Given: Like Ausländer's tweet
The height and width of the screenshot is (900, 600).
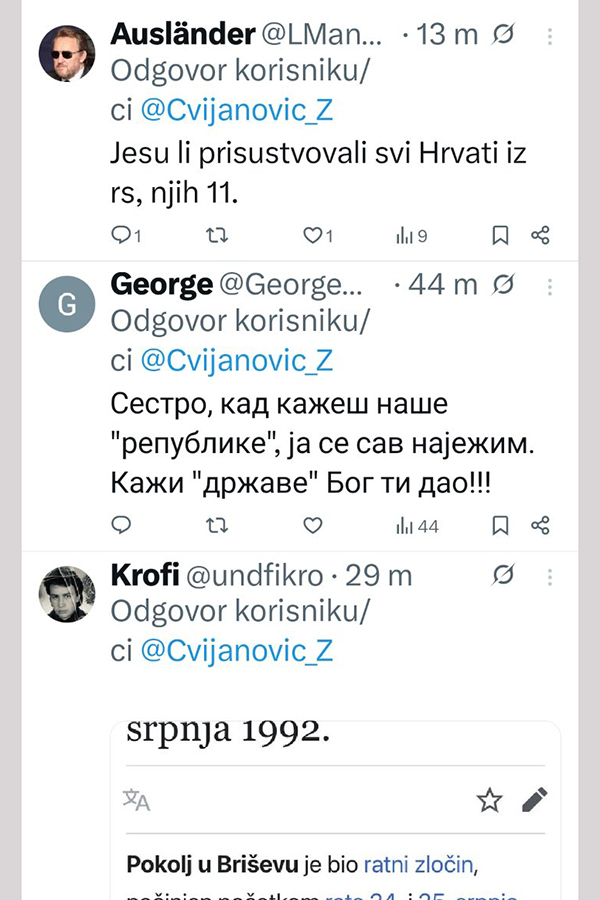Looking at the screenshot, I should (313, 236).
